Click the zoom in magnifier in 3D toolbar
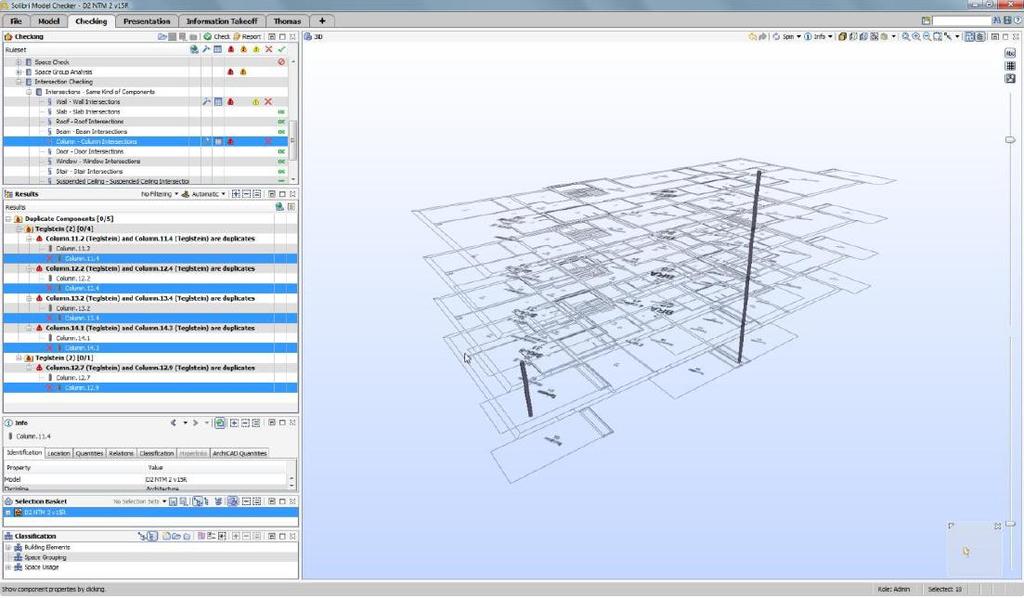Image resolution: width=1024 pixels, height=598 pixels. (916, 37)
